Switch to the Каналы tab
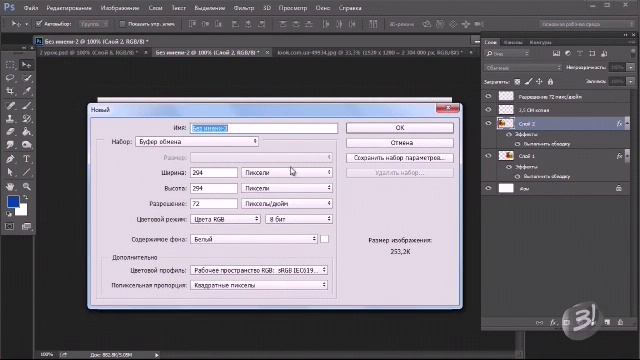 [513, 42]
